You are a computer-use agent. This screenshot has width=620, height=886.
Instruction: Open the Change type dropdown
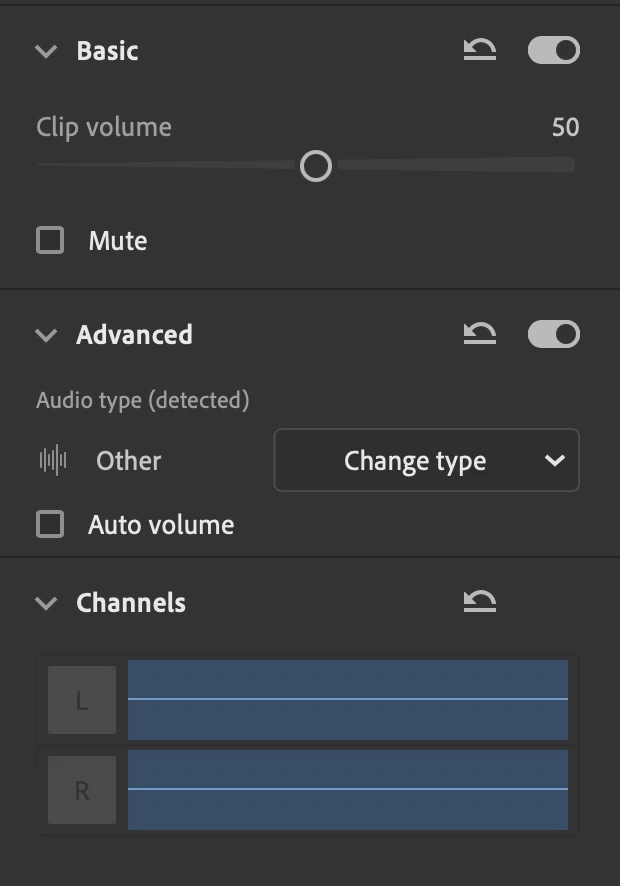pyautogui.click(x=427, y=460)
